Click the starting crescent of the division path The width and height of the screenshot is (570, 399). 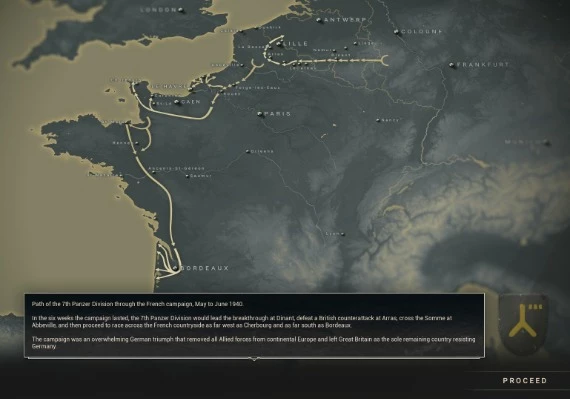tap(385, 60)
